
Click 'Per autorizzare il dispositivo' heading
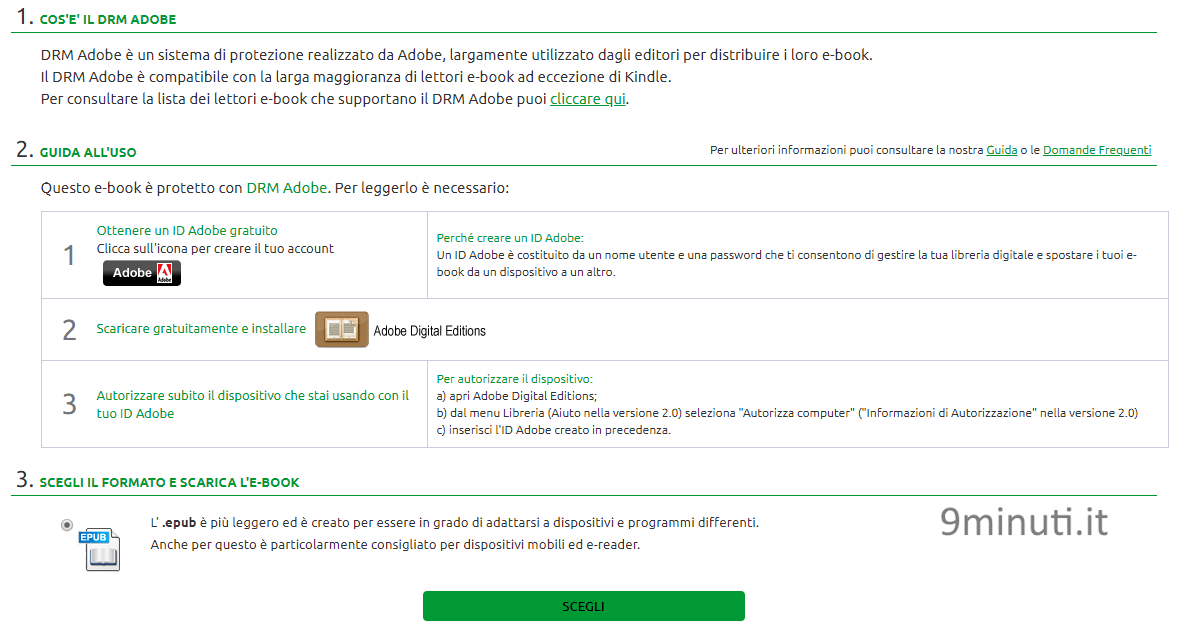point(514,379)
